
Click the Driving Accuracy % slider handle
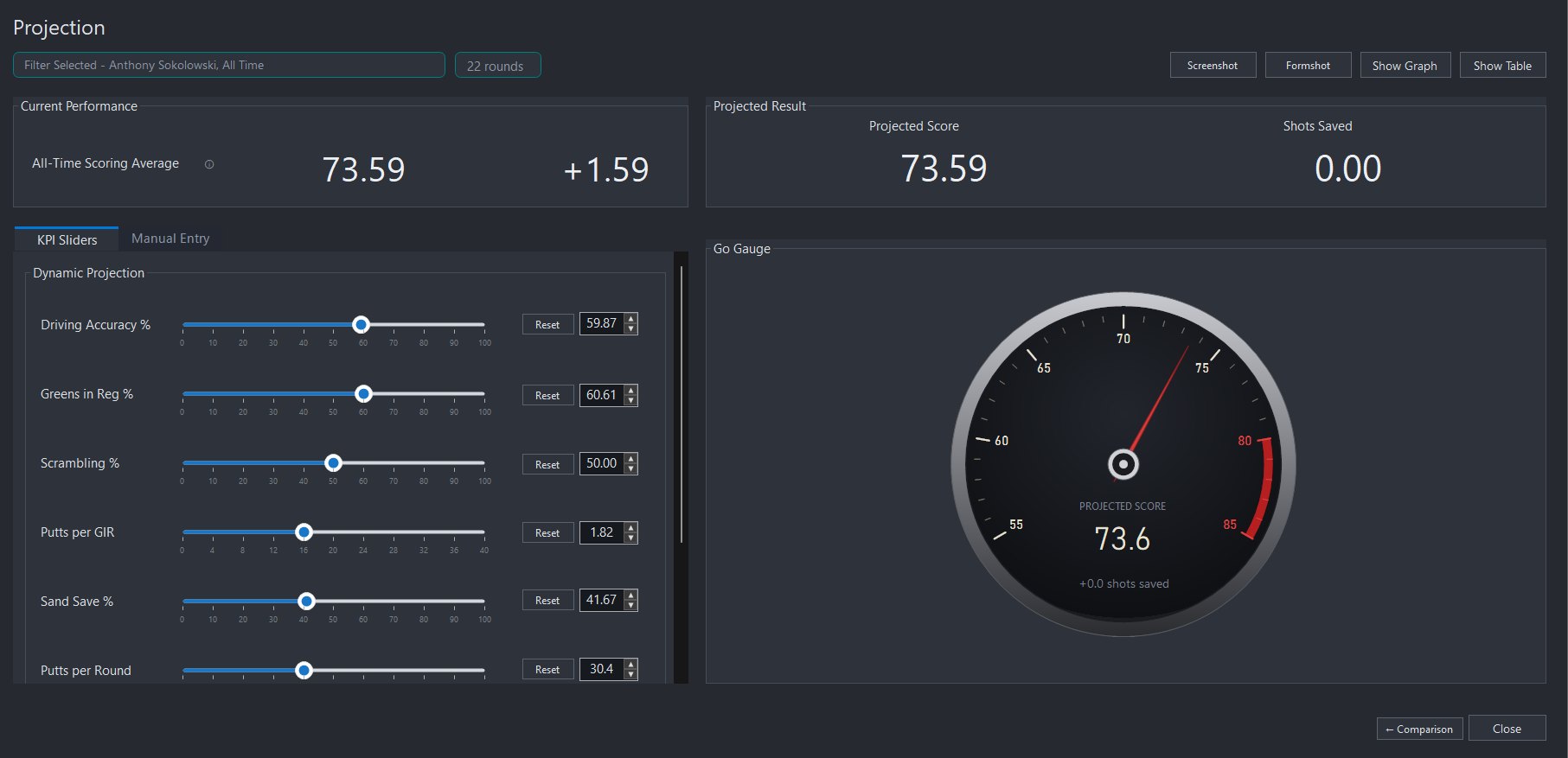point(362,324)
